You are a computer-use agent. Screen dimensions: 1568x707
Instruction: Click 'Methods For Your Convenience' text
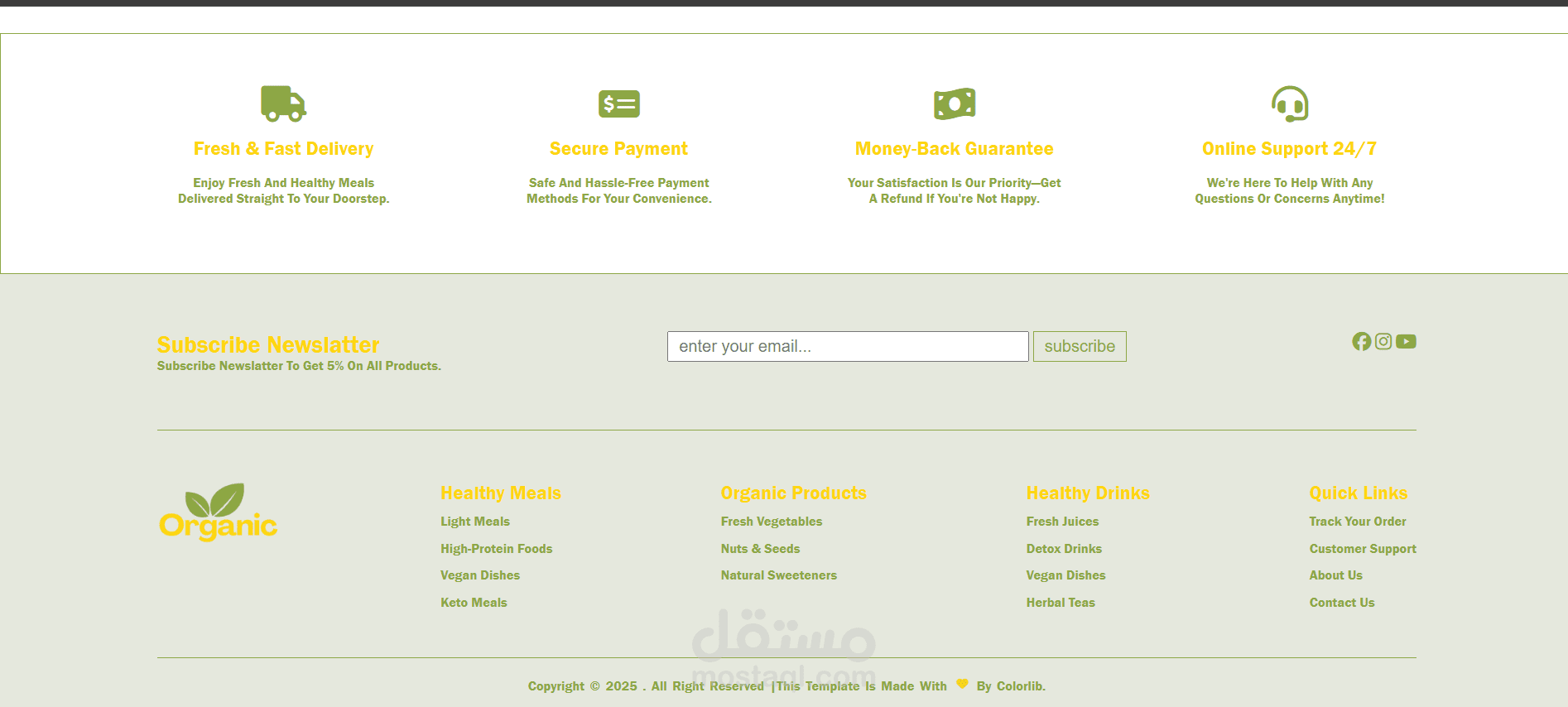(x=619, y=199)
